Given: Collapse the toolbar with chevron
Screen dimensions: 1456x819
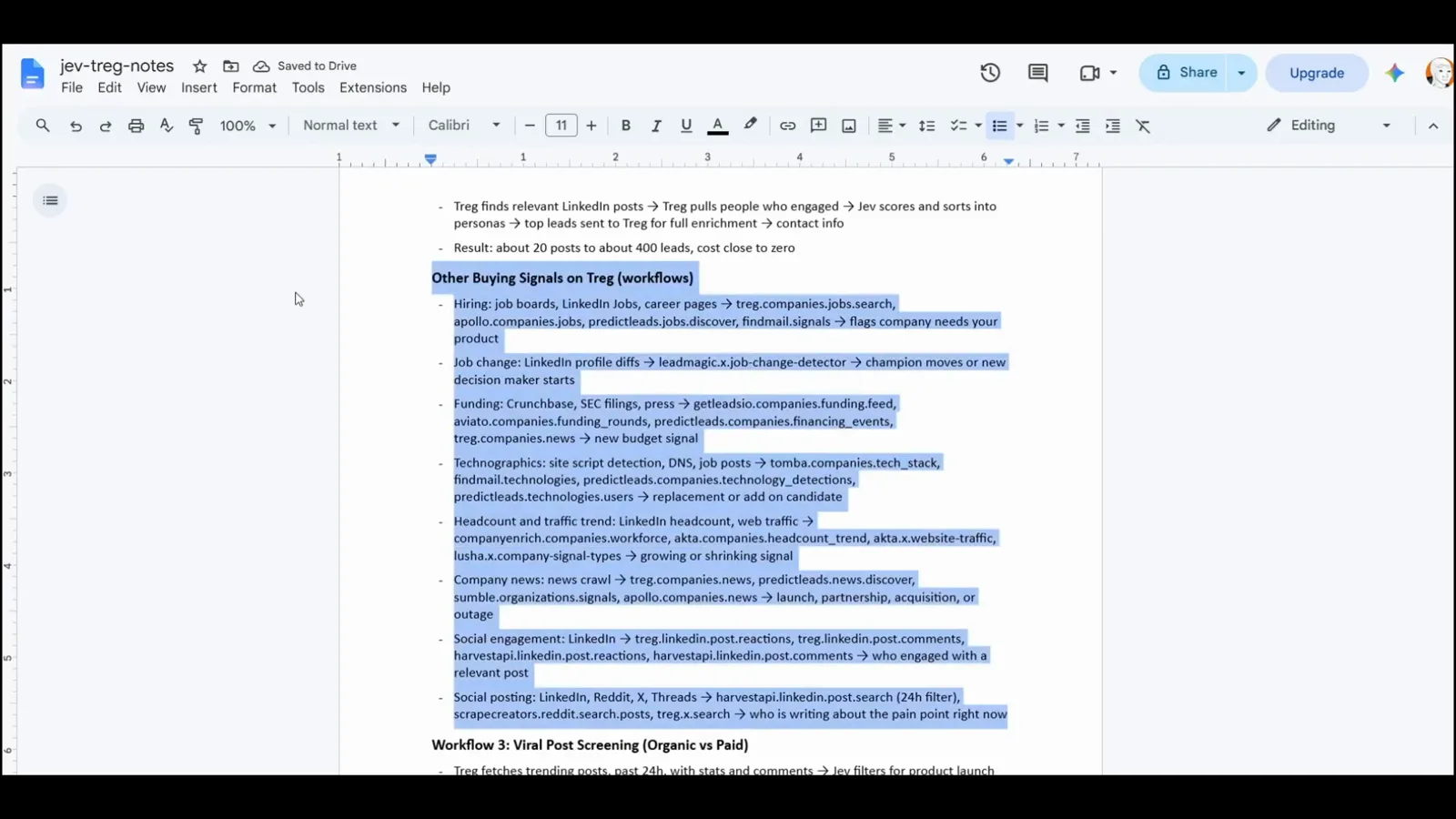Looking at the screenshot, I should 1433,126.
